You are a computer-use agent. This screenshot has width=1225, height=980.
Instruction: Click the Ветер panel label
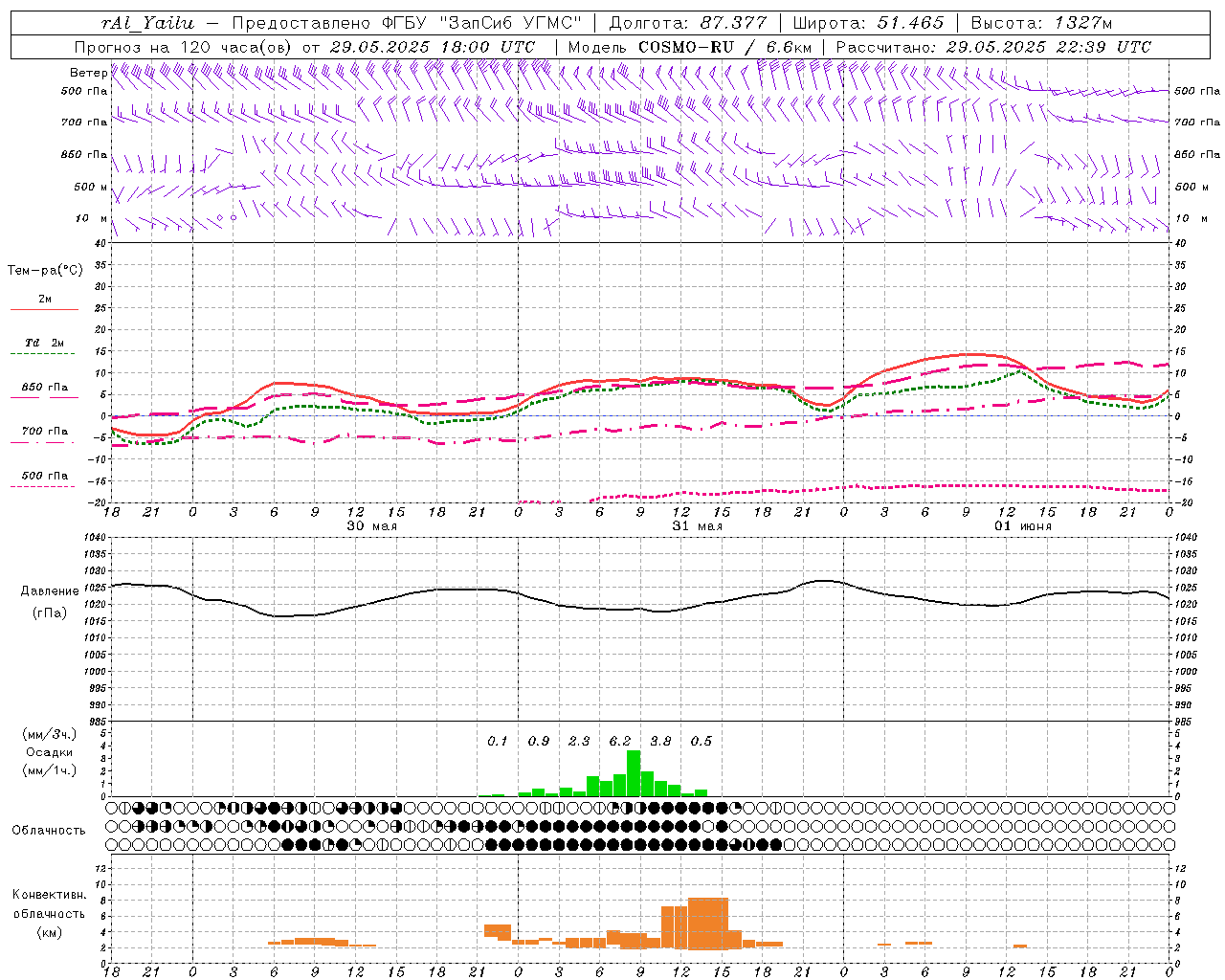click(x=87, y=73)
